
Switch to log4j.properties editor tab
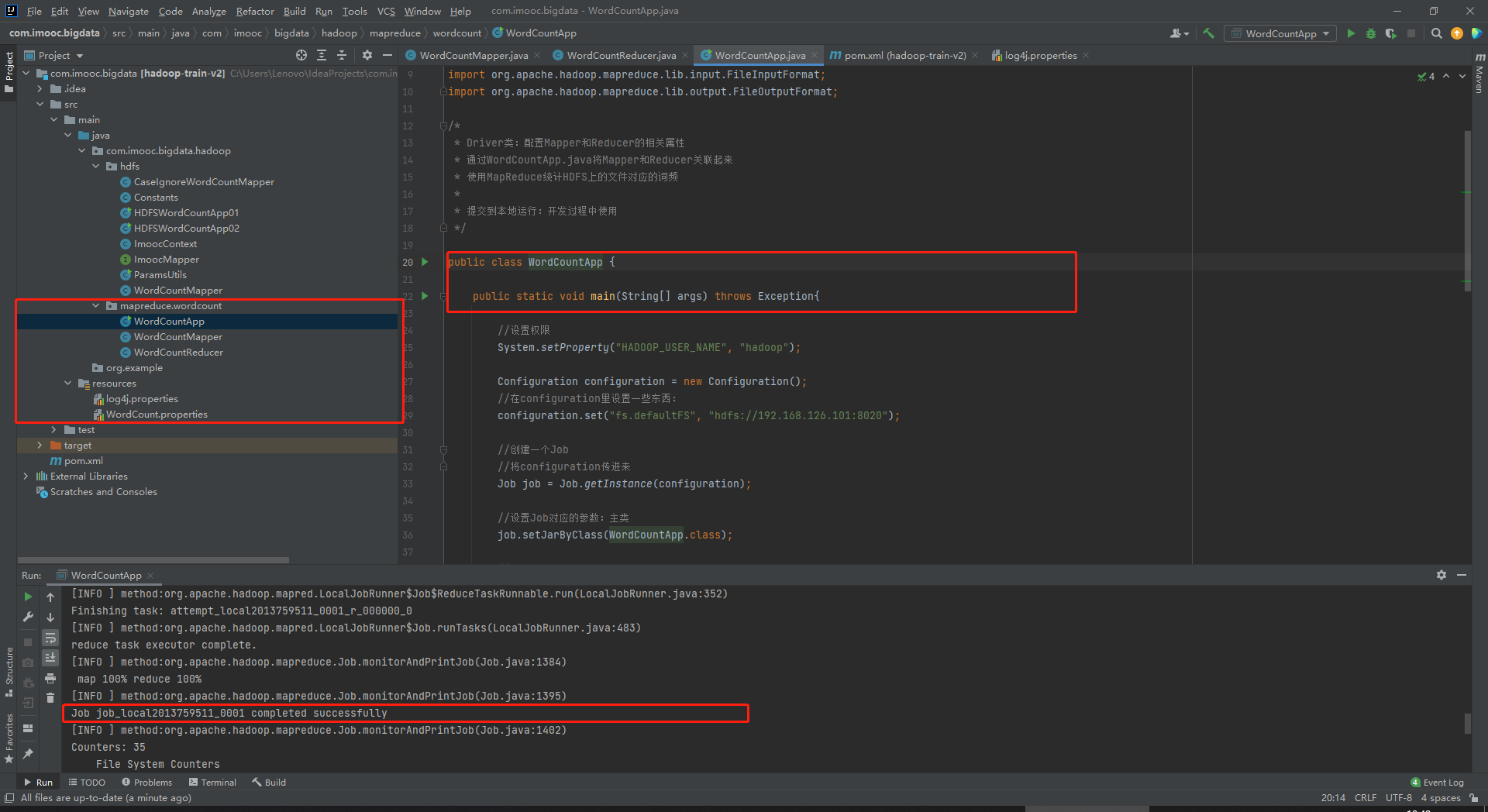coord(1040,55)
